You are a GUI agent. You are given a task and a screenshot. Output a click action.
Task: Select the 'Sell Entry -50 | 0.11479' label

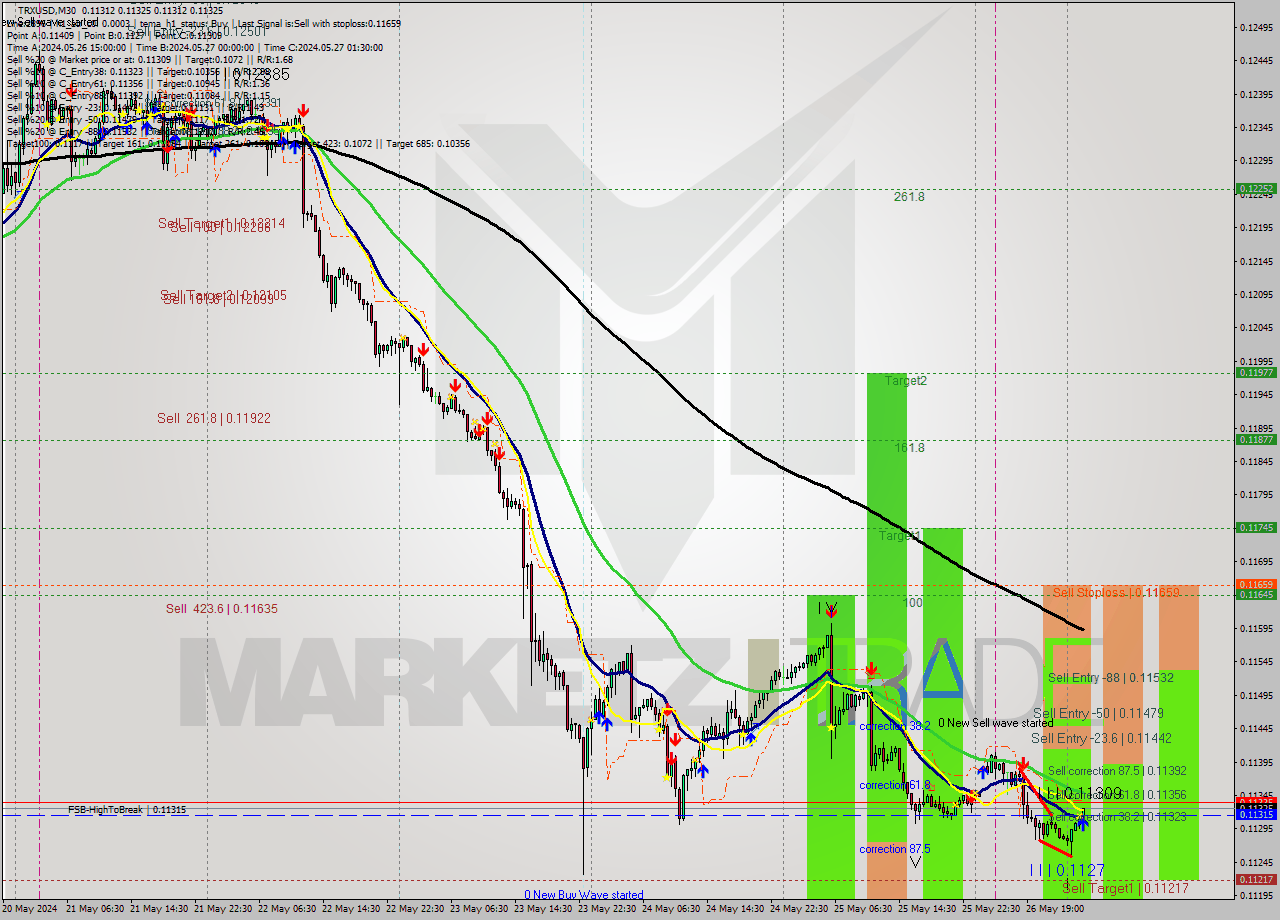1098,713
